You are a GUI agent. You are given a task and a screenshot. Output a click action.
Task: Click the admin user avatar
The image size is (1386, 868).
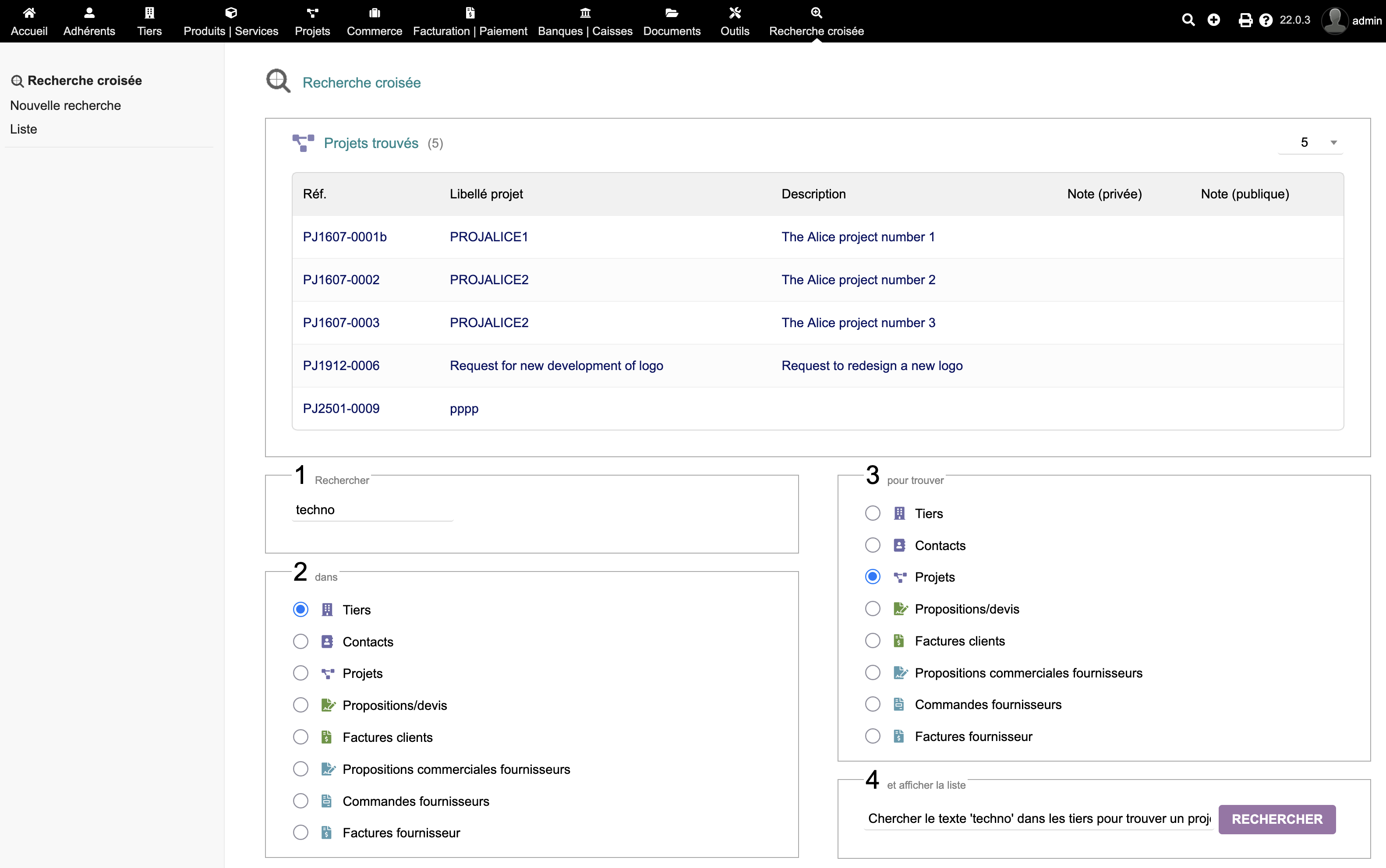pos(1335,20)
